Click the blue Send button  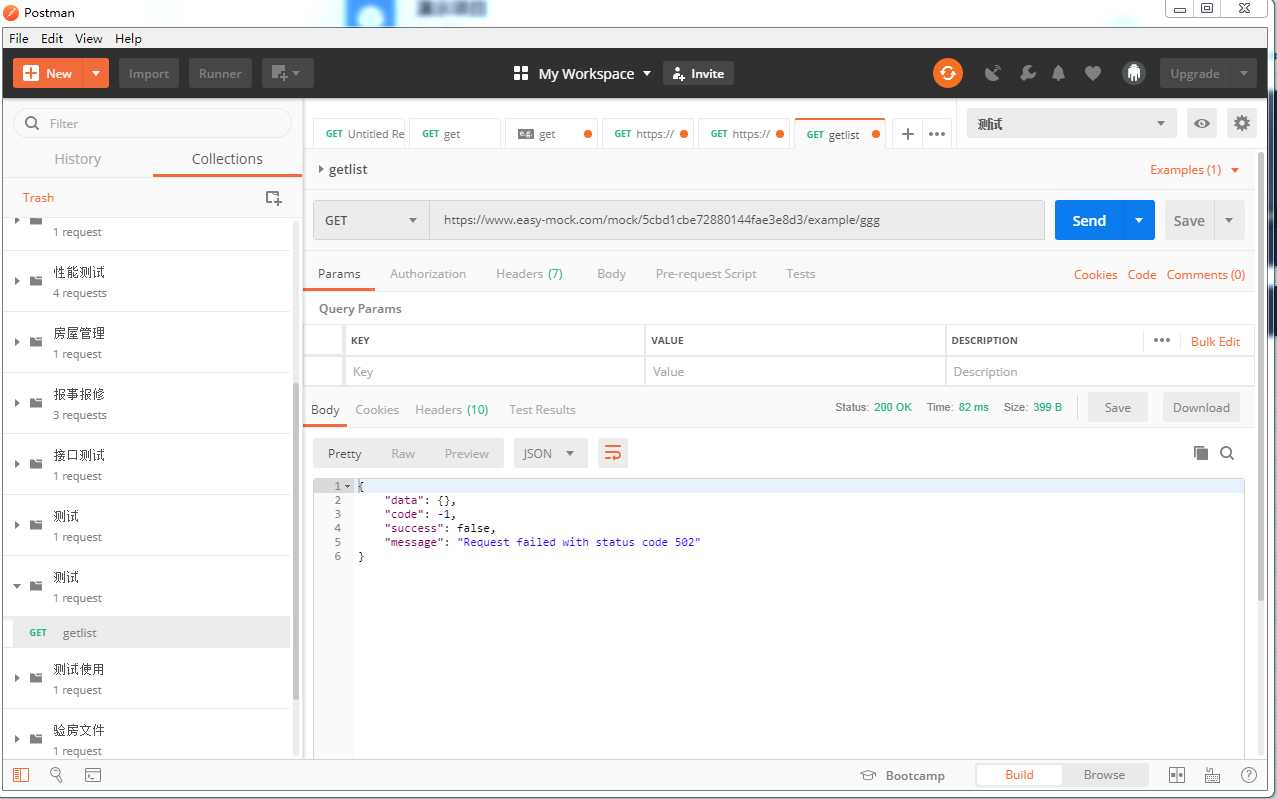tap(1089, 220)
